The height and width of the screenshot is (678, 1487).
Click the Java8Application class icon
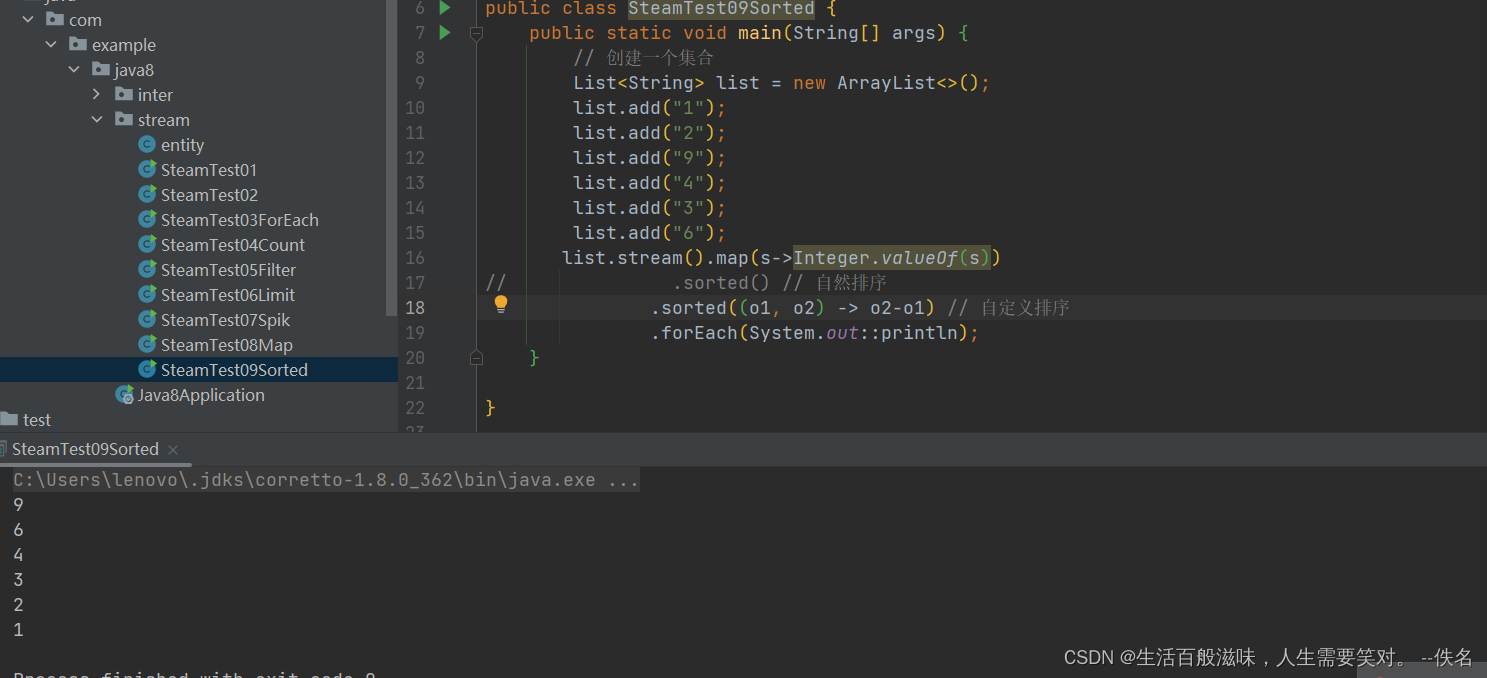click(x=125, y=394)
